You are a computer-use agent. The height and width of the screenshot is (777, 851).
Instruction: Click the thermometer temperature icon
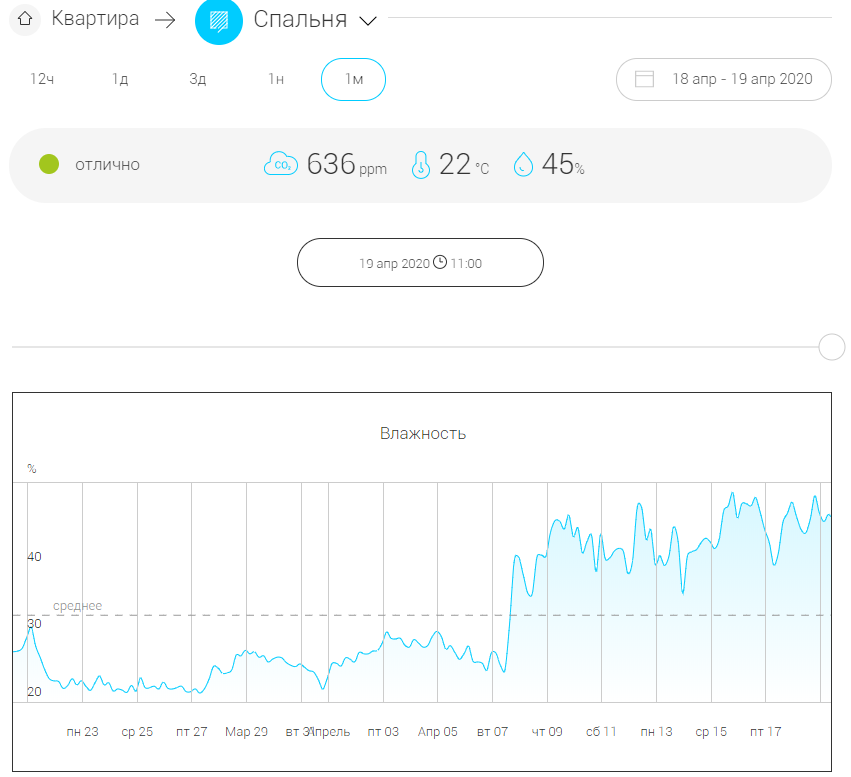(x=421, y=164)
